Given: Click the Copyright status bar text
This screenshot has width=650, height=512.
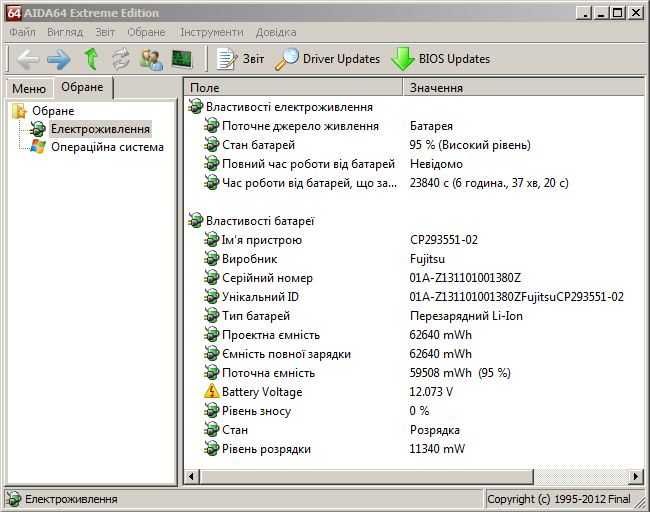Looking at the screenshot, I should (x=559, y=499).
